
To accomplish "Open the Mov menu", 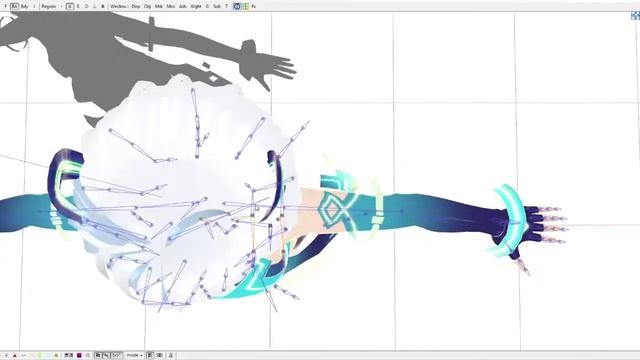I will pos(171,7).
